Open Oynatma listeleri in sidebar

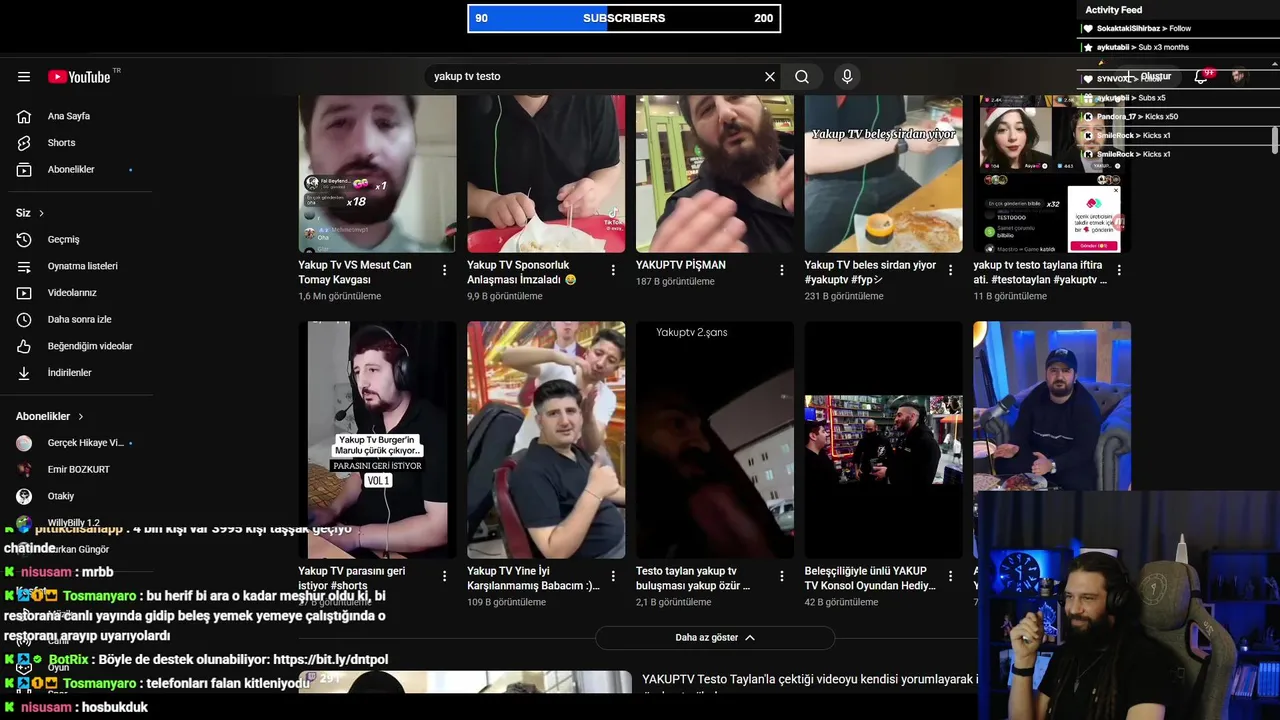[x=83, y=266]
